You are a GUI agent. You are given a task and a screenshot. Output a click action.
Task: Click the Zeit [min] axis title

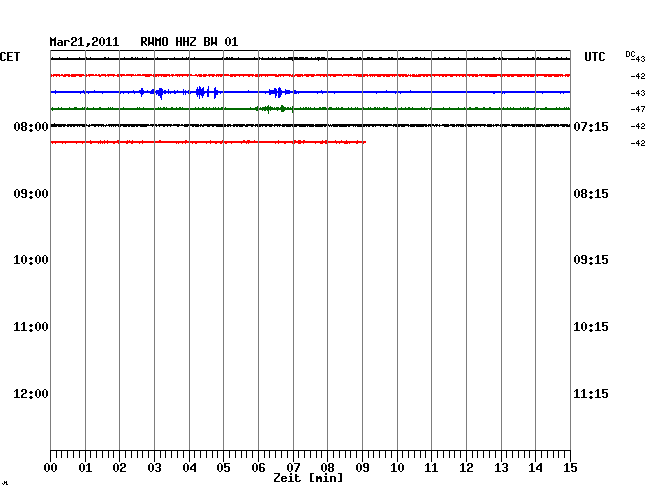point(308,478)
